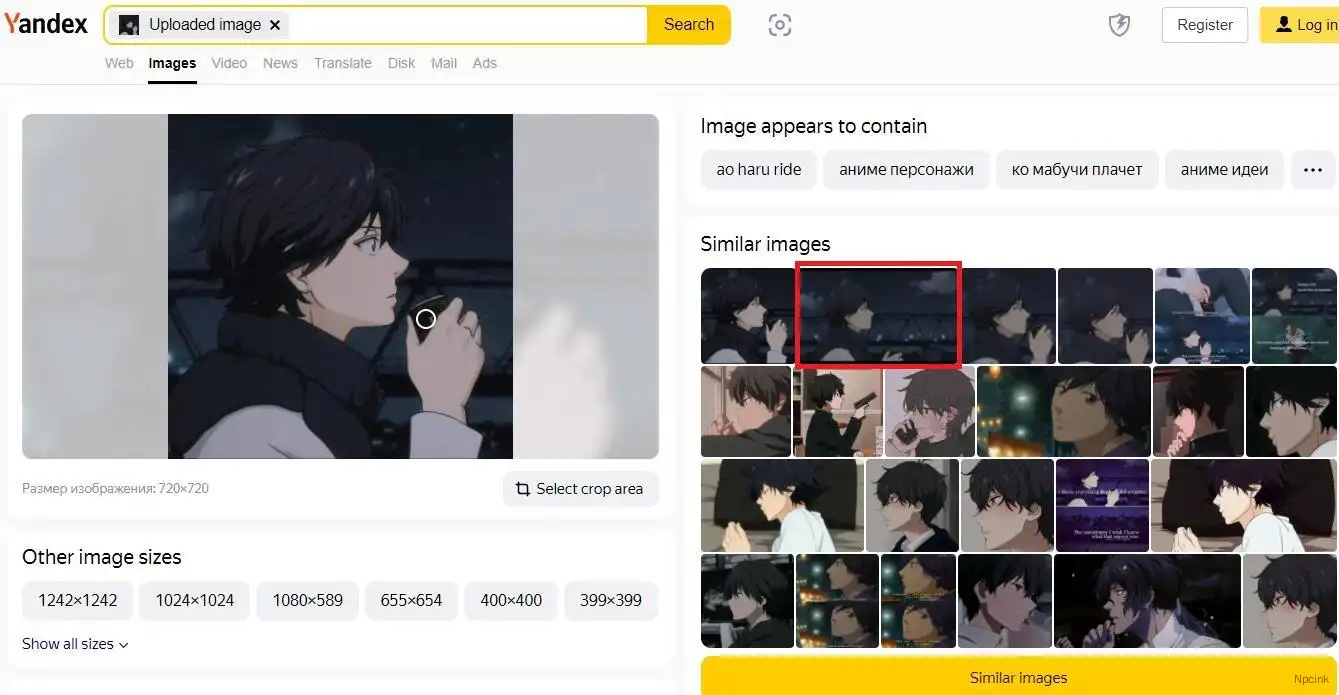Viewport: 1339px width, 695px height.
Task: Switch to the Web tab
Action: 119,63
